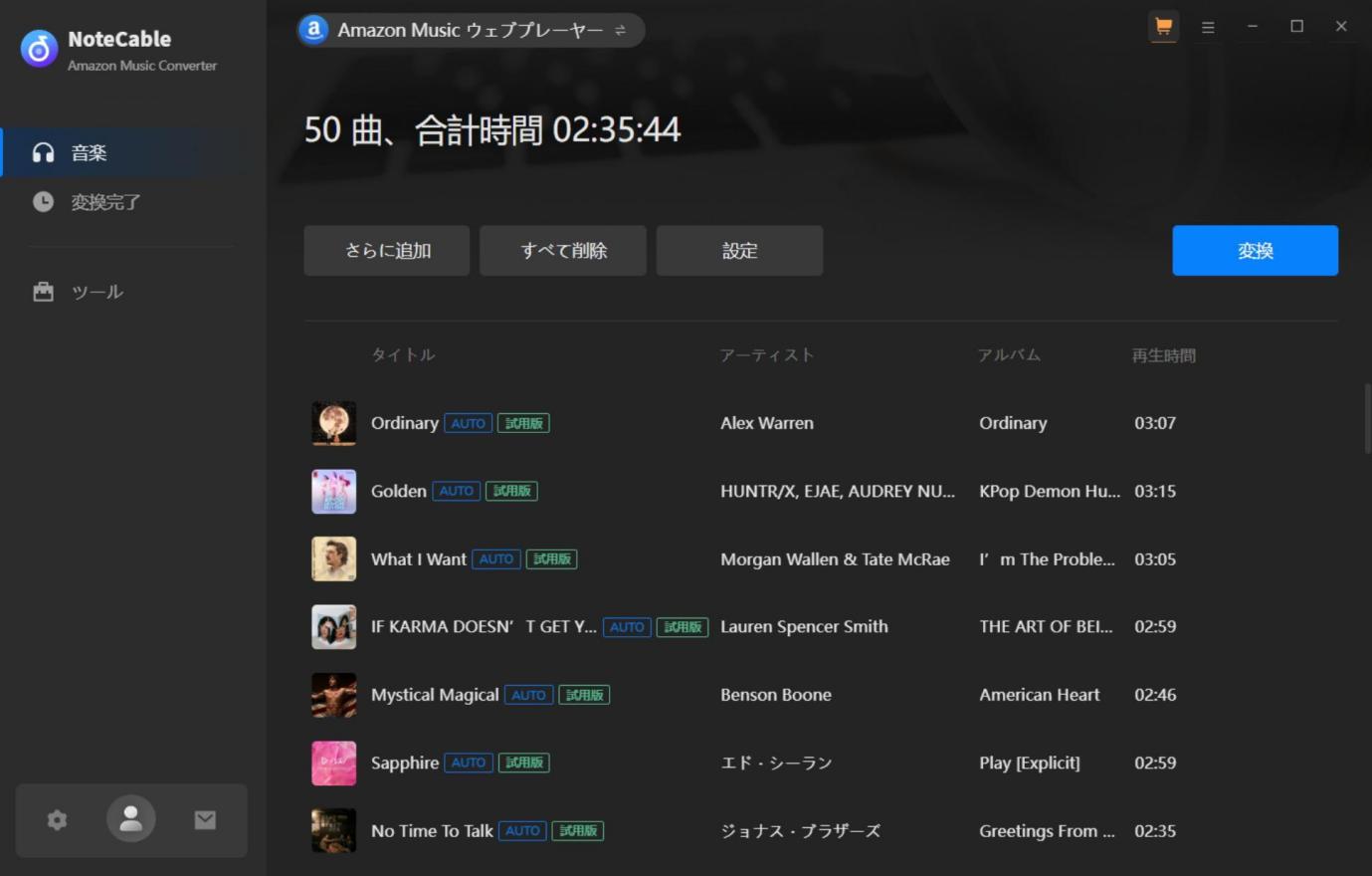Select the song title What I Want

(x=419, y=559)
